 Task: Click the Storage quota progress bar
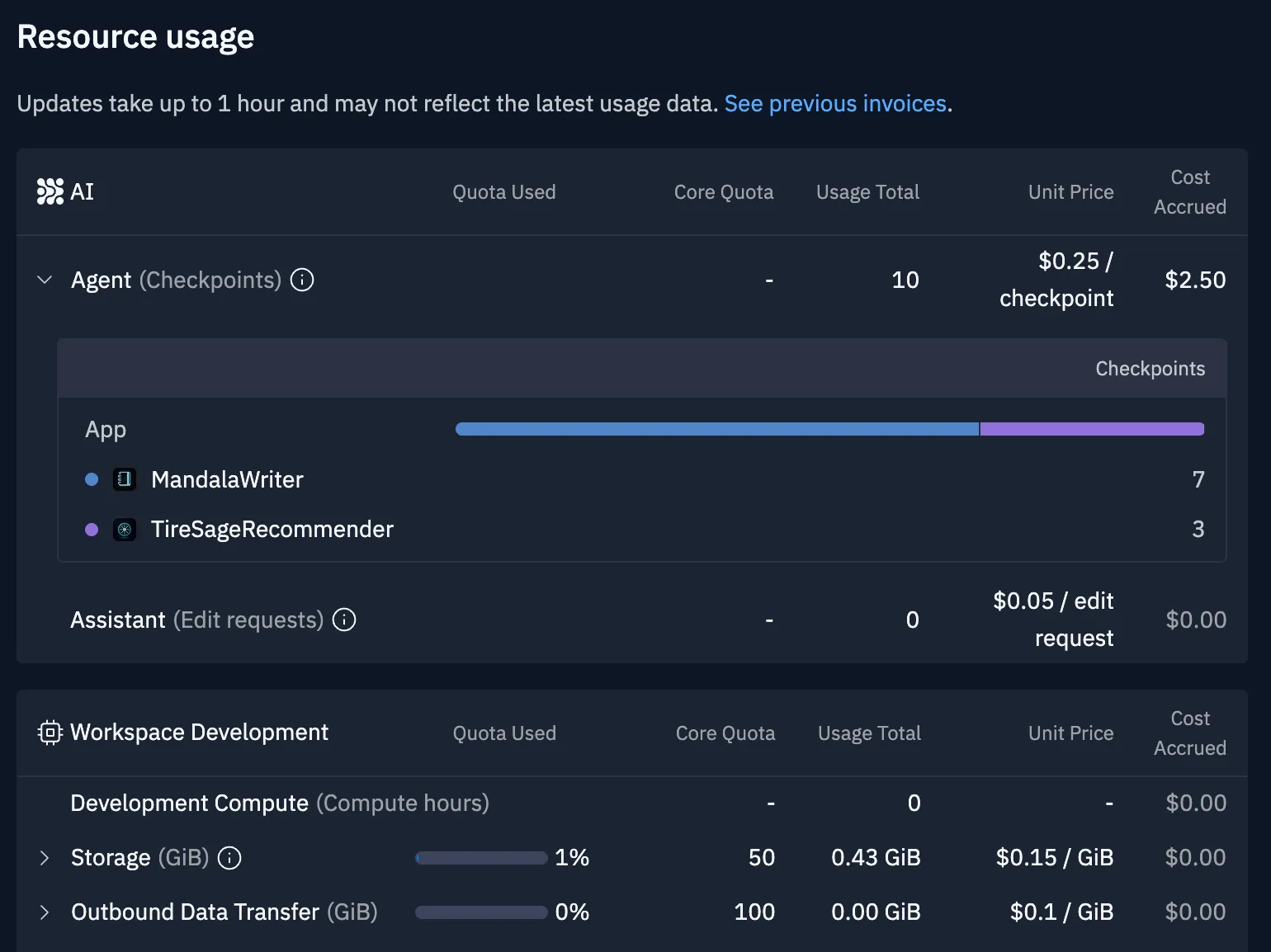[481, 858]
